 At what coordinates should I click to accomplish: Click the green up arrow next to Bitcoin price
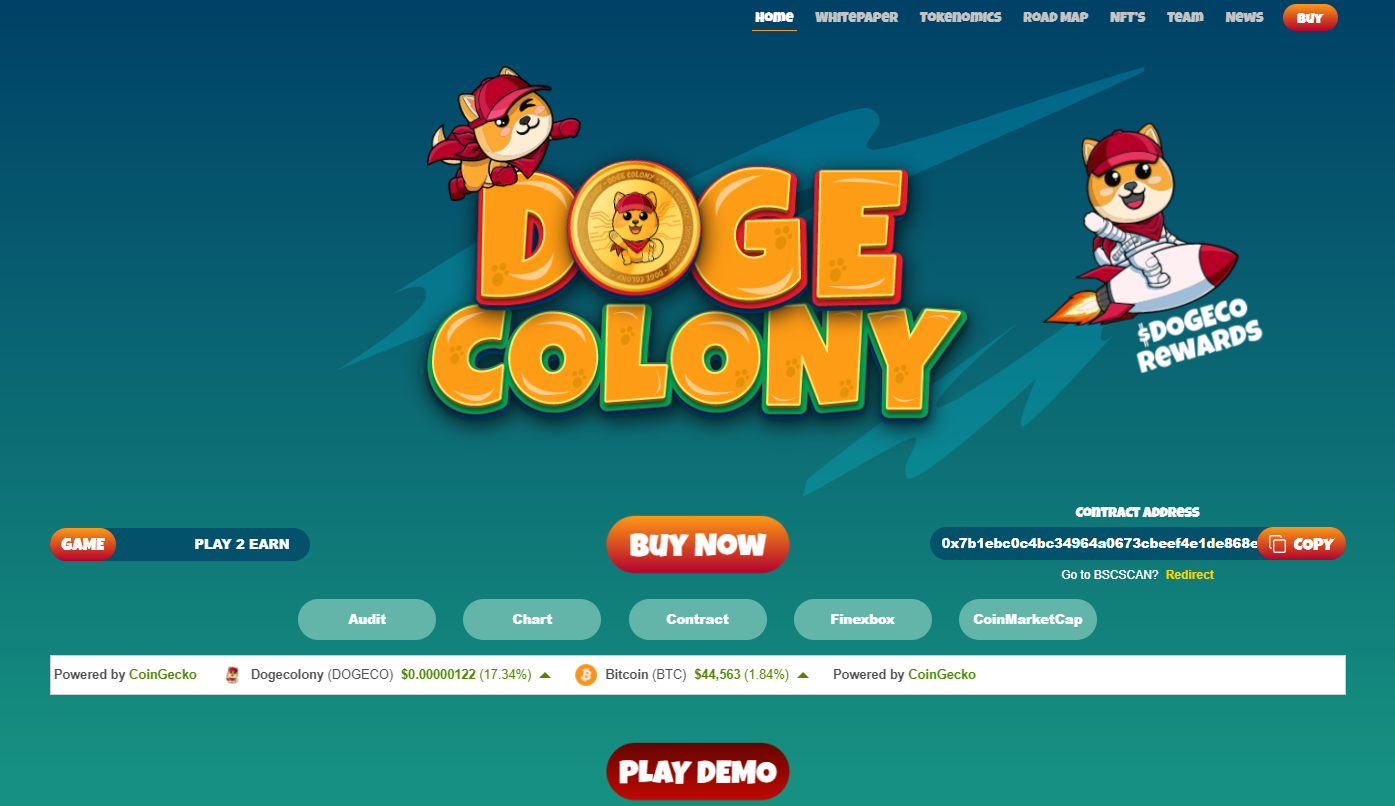coord(803,675)
